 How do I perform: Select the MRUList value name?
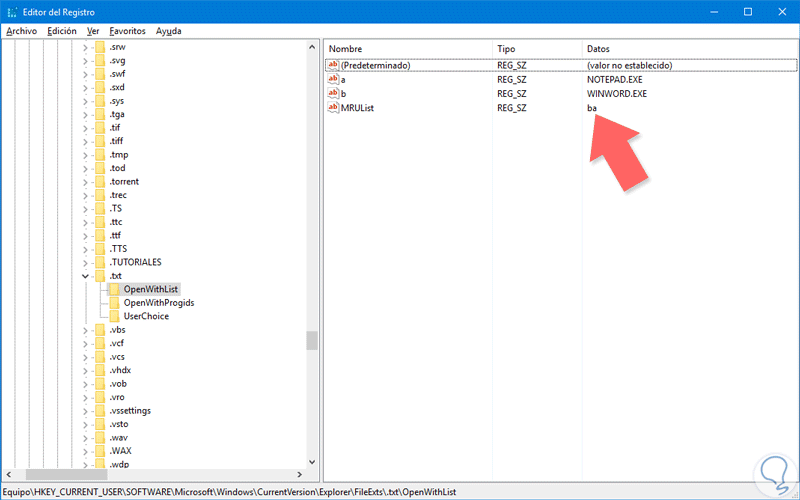[x=357, y=108]
